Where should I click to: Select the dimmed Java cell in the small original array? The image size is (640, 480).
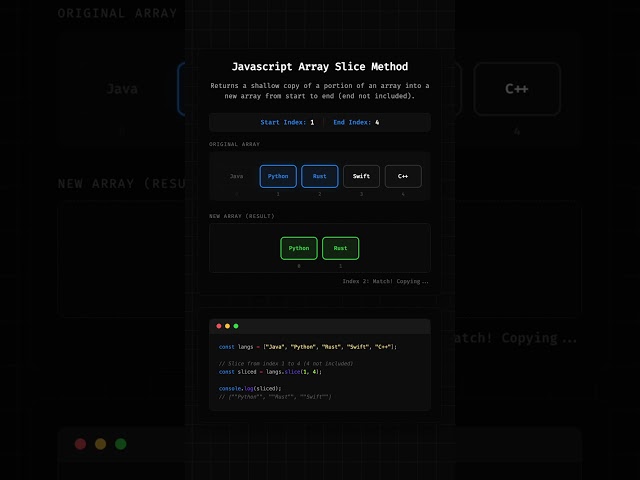click(236, 176)
